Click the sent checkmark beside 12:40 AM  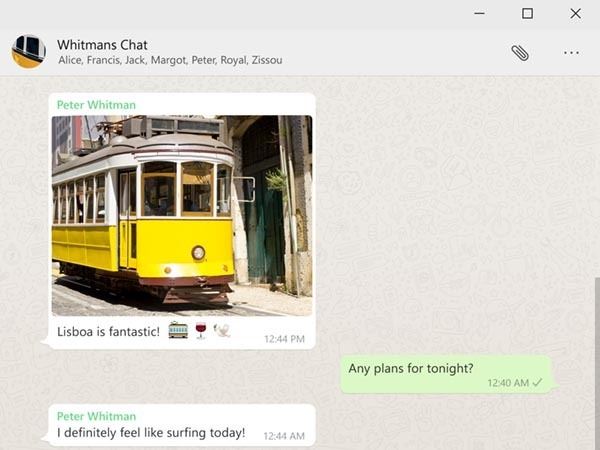pos(537,382)
